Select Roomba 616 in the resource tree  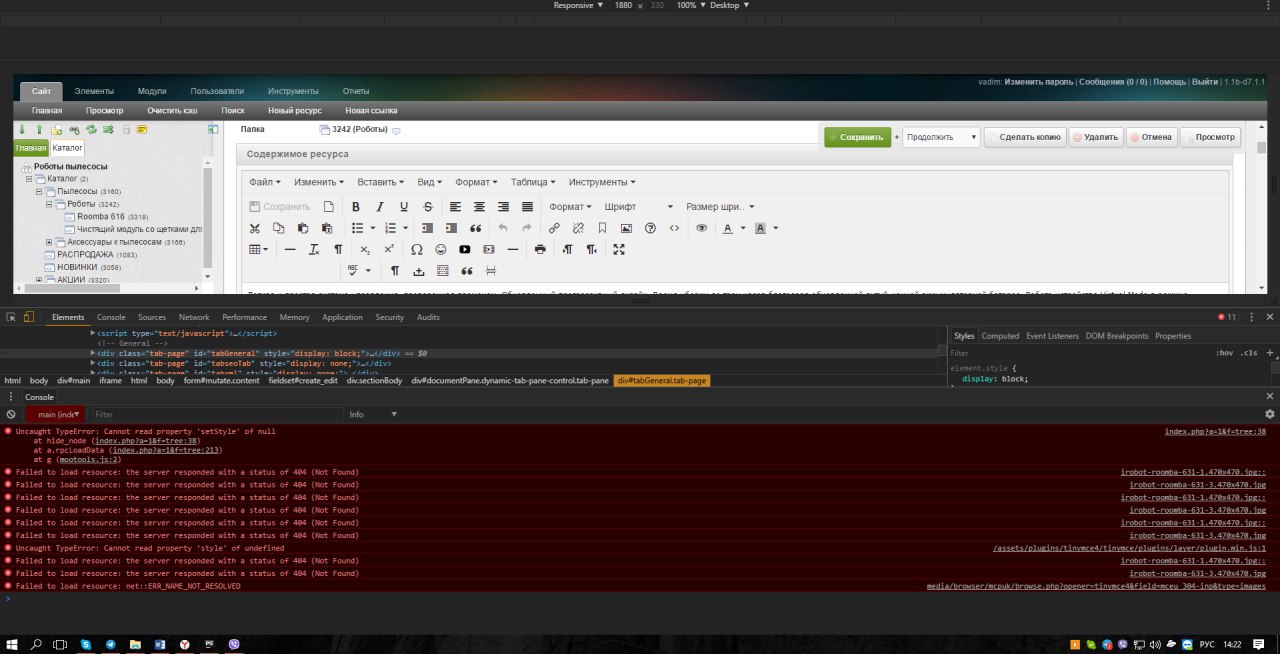click(x=100, y=216)
